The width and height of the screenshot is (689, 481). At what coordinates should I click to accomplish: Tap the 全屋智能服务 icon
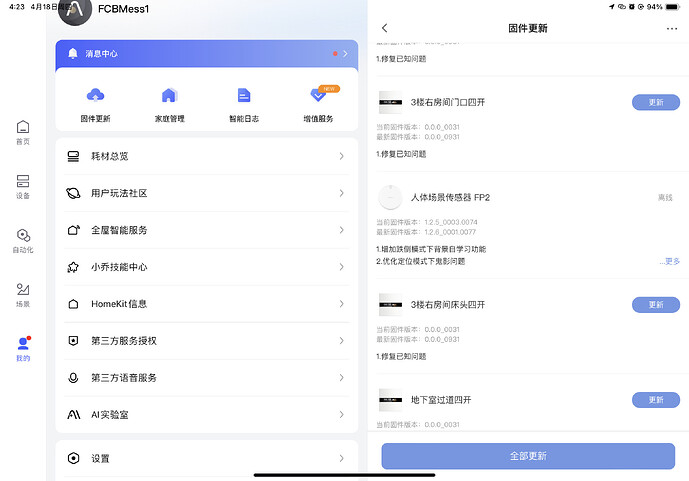(73, 230)
